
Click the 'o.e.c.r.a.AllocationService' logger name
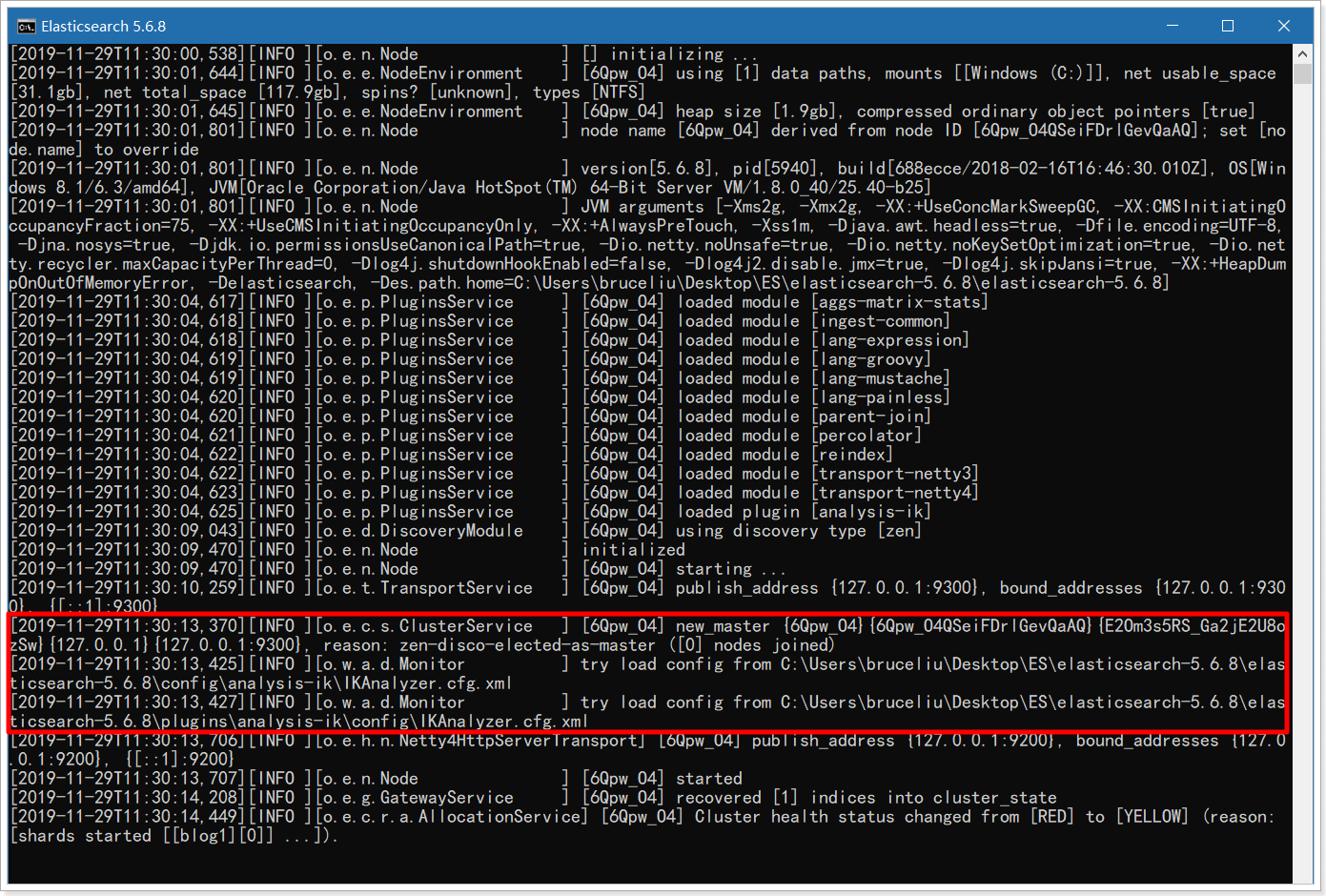tap(452, 817)
